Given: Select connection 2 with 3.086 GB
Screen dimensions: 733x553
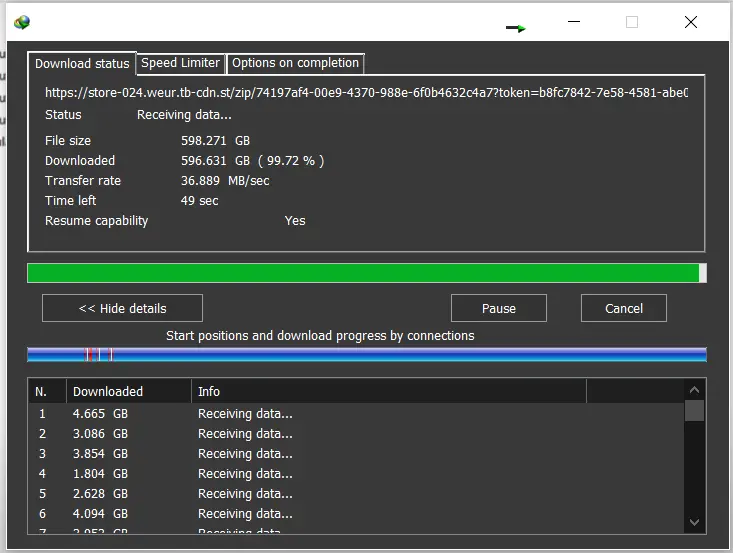Looking at the screenshot, I should tap(356, 434).
